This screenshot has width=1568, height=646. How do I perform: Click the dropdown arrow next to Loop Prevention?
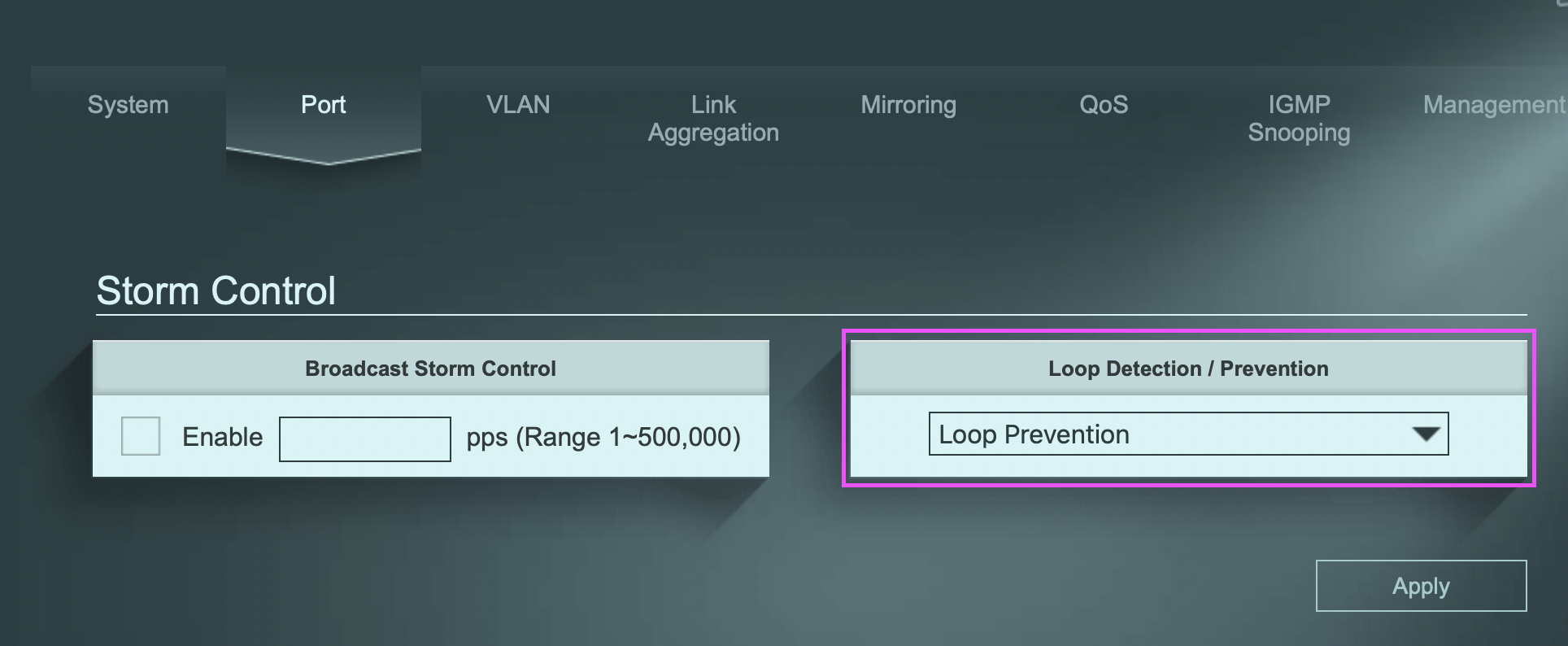(x=1428, y=435)
